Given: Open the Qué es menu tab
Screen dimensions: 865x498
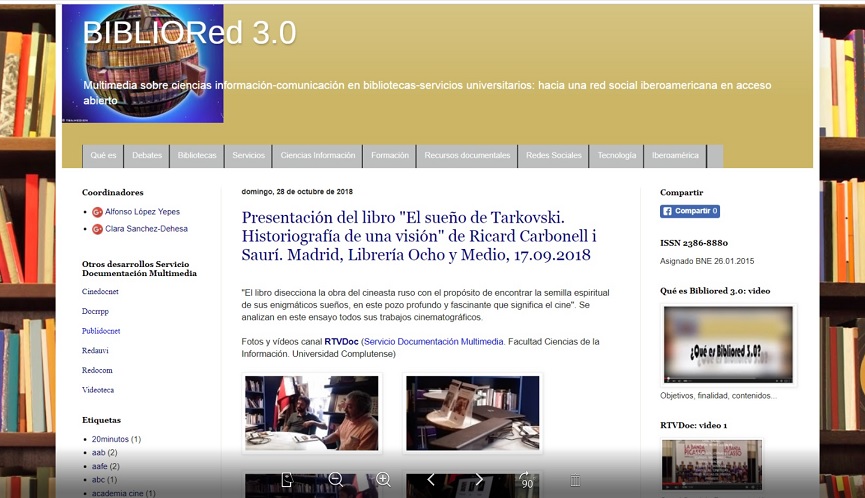Looking at the screenshot, I should click(103, 156).
